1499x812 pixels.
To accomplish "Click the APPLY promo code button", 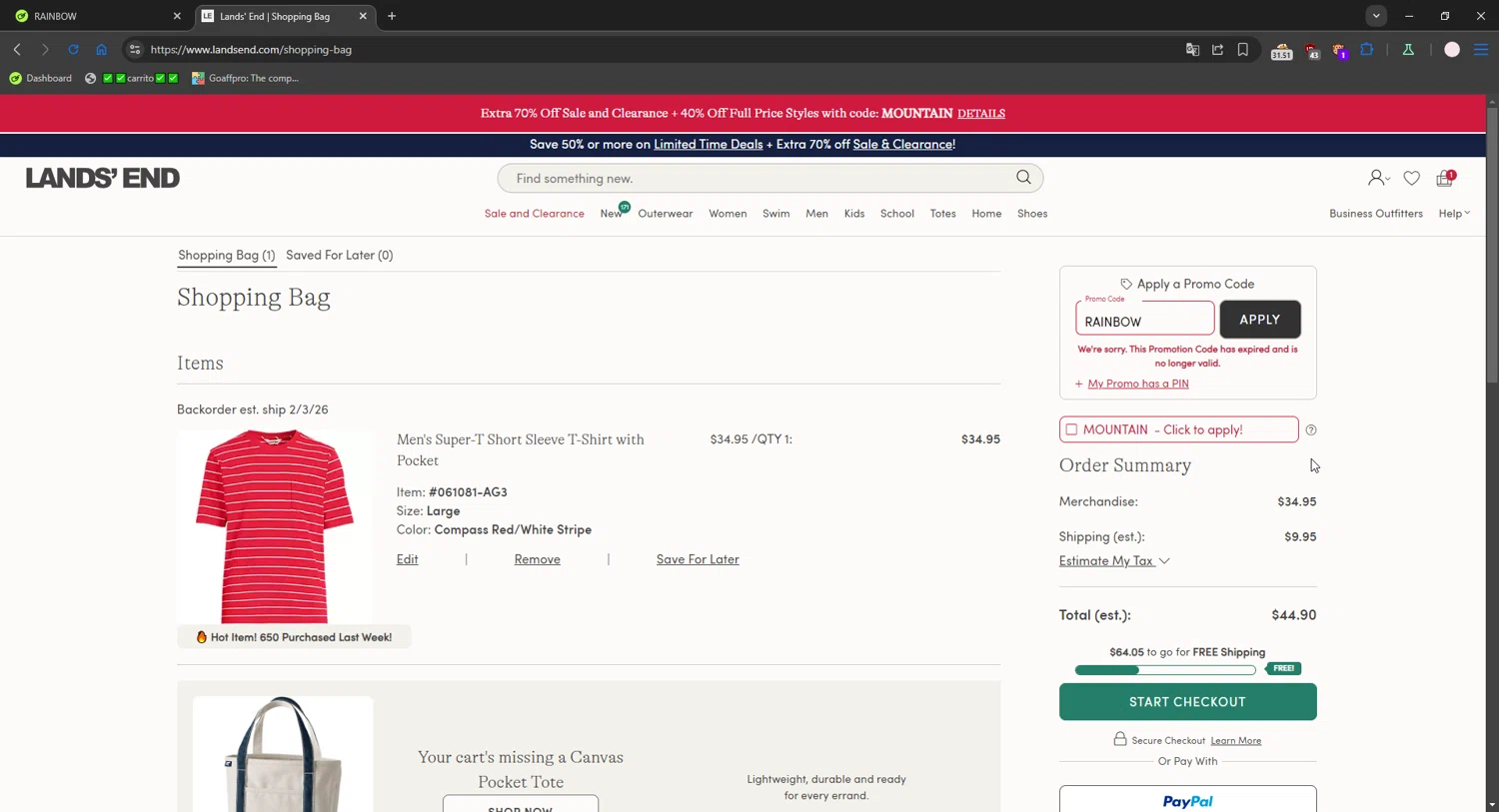I will click(x=1260, y=320).
